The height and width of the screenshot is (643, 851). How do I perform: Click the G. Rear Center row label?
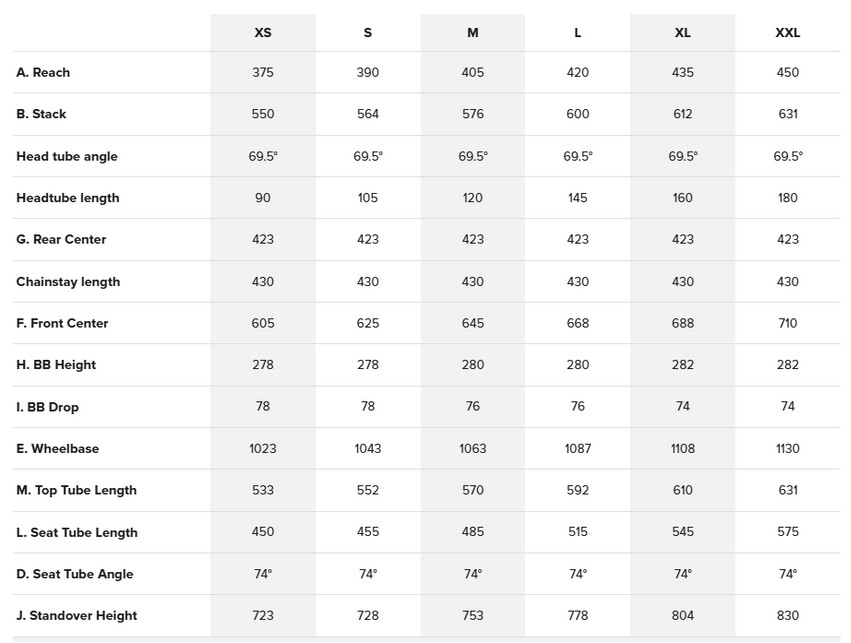(61, 240)
